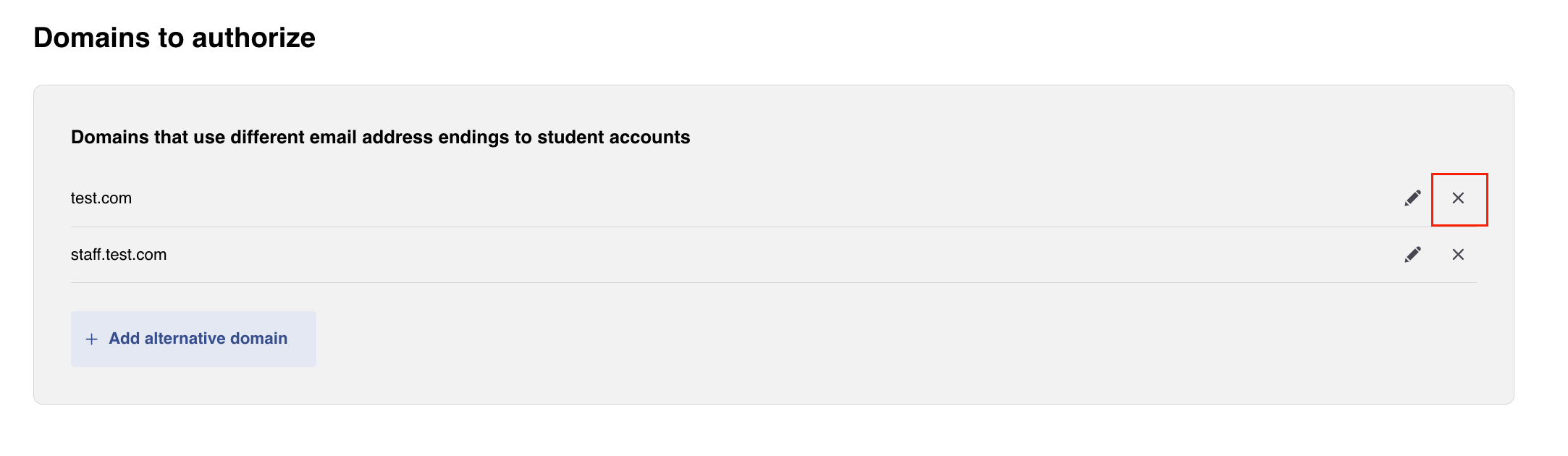Delete the staff.test.com domain entry
The image size is (1568, 456).
click(1458, 255)
